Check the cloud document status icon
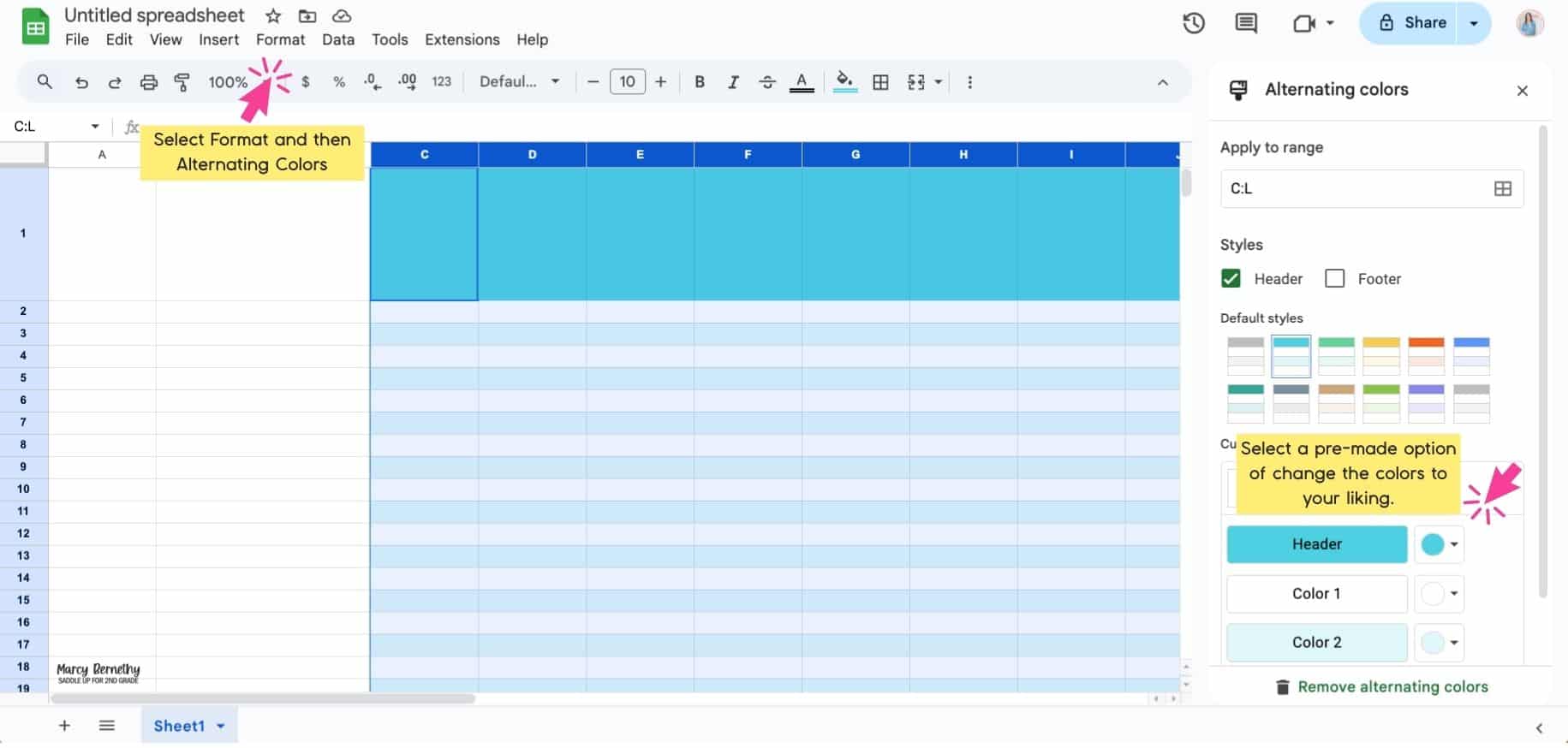The height and width of the screenshot is (748, 1568). (x=342, y=16)
